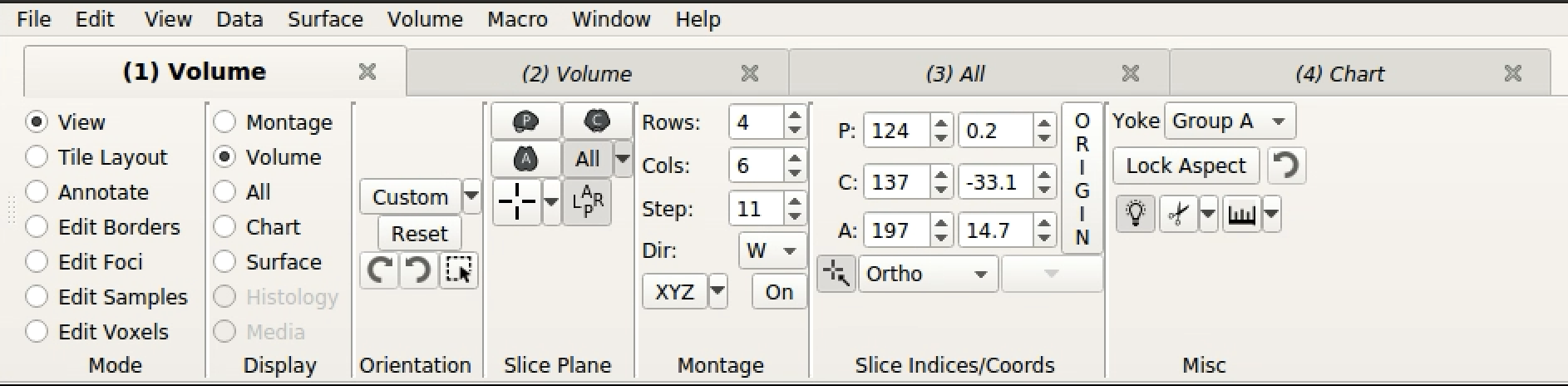Screen dimensions: 1568x386
Task: Select Tile Layout mode
Action: pos(37,157)
